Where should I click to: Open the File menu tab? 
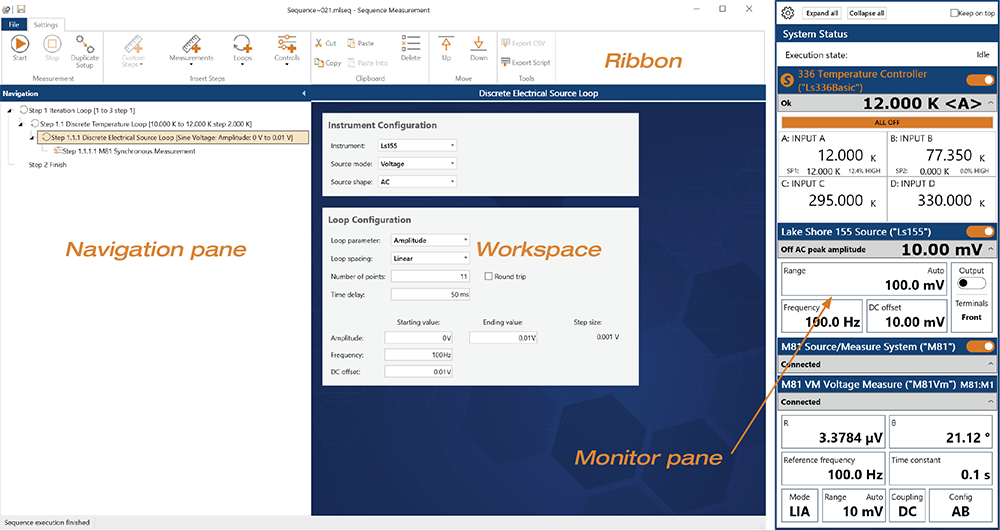[x=15, y=24]
